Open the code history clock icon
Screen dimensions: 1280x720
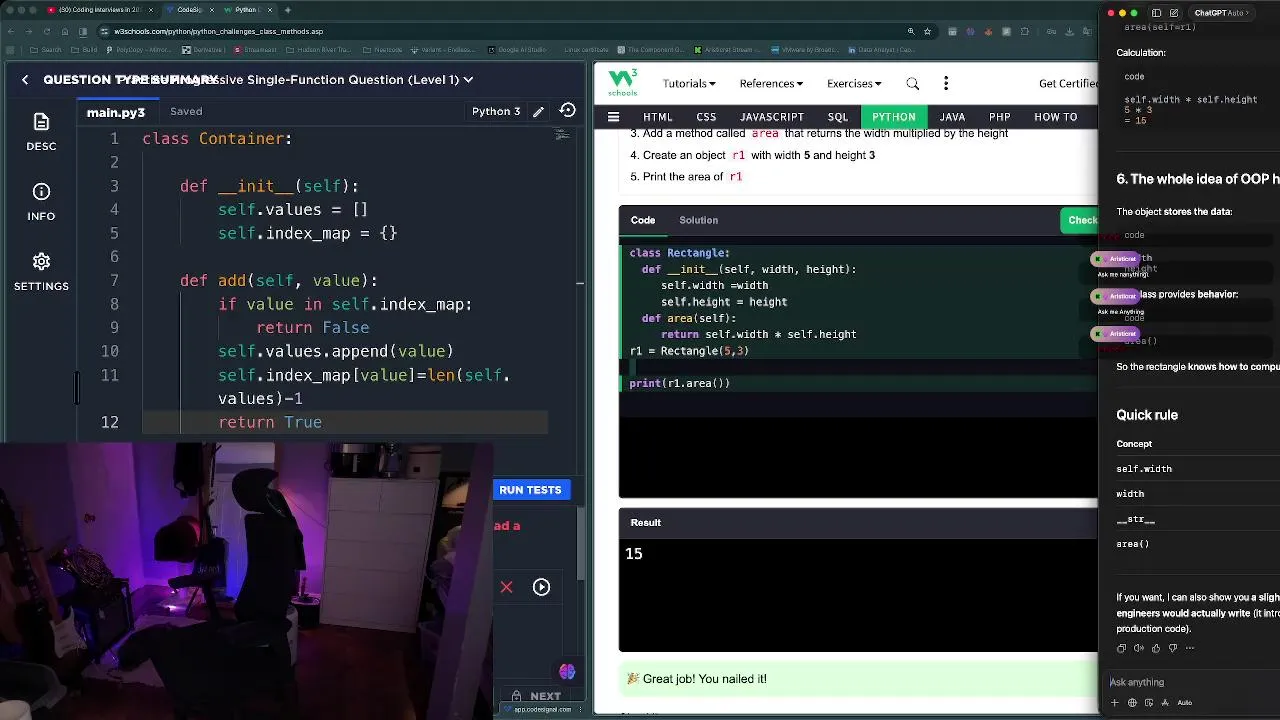(x=567, y=111)
